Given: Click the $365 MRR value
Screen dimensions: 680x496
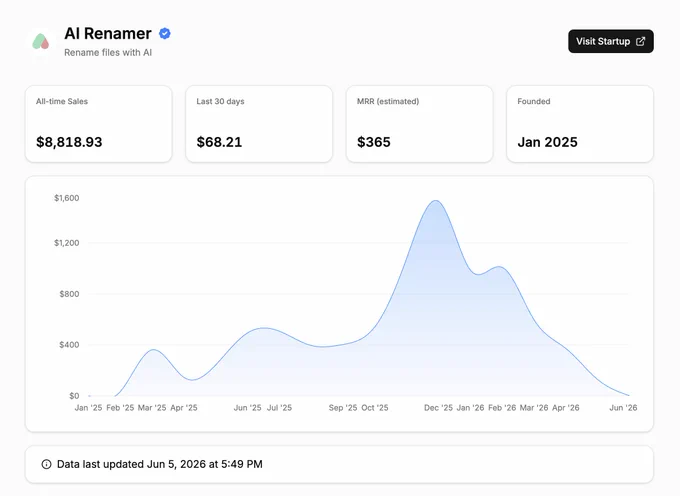Looking at the screenshot, I should click(374, 142).
